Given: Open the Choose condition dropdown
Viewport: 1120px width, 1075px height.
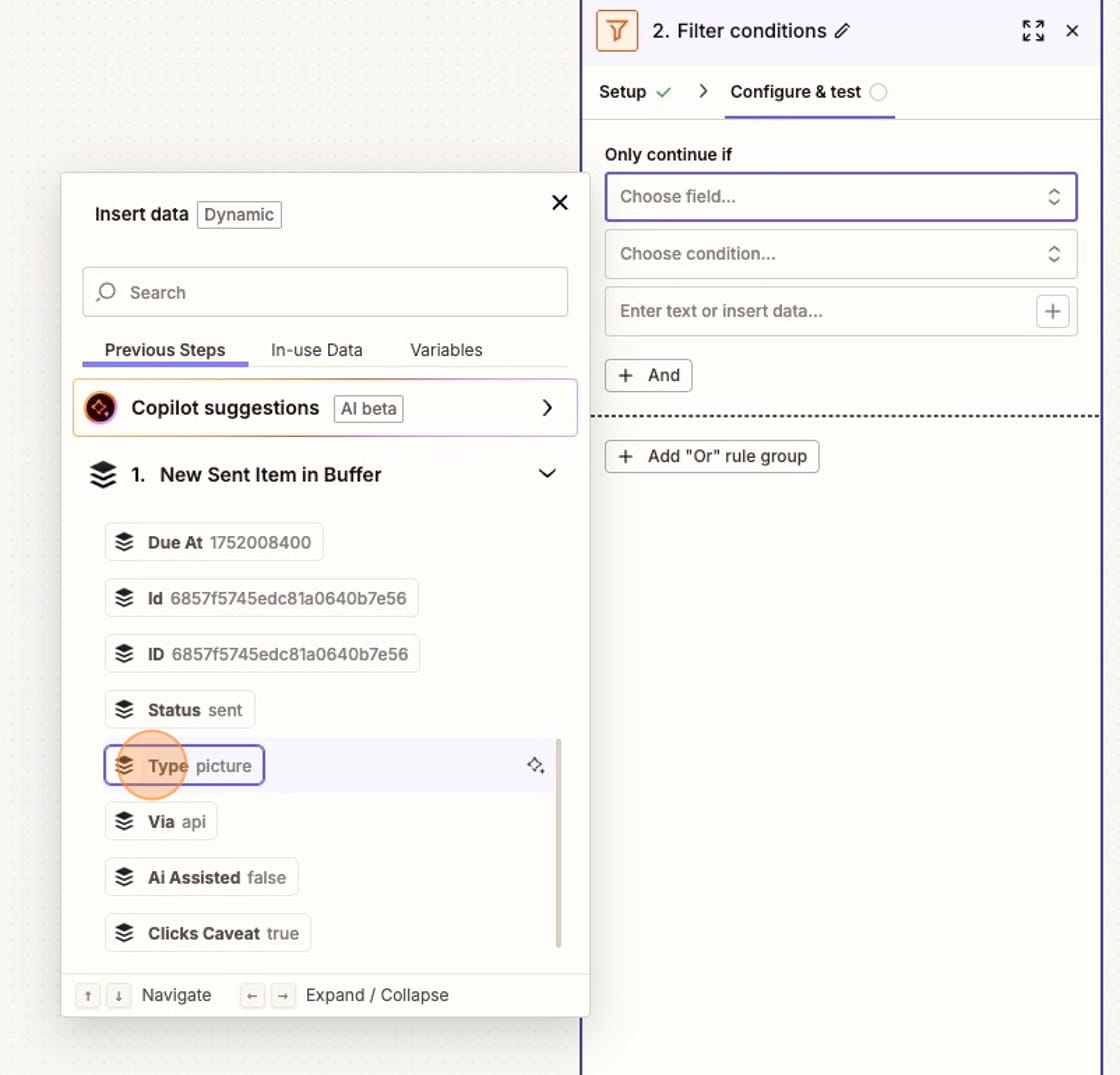Looking at the screenshot, I should pyautogui.click(x=841, y=253).
